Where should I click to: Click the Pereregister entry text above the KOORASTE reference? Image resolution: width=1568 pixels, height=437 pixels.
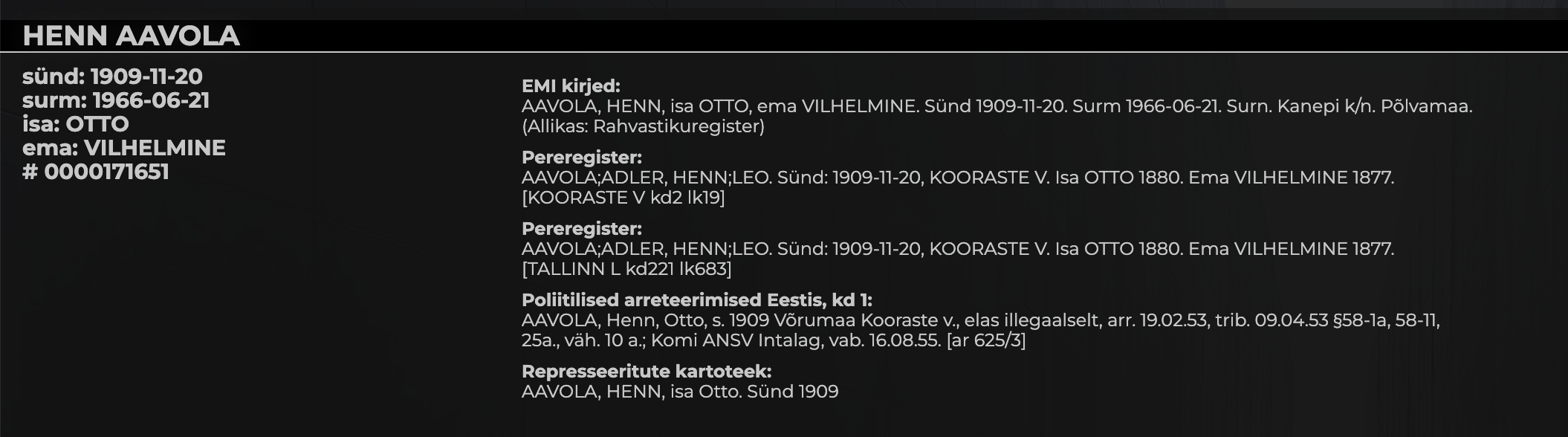click(x=957, y=178)
